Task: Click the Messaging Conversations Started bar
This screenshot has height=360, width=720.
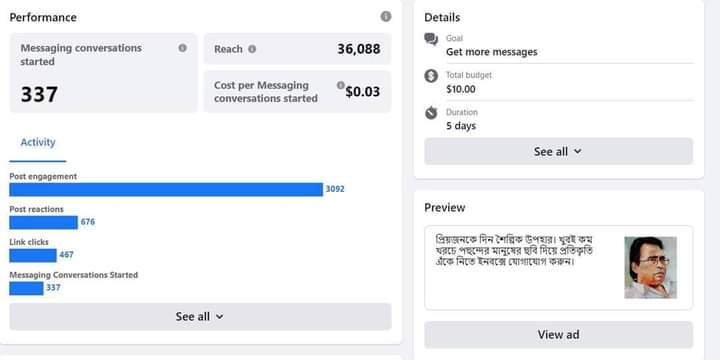Action: 27,288
